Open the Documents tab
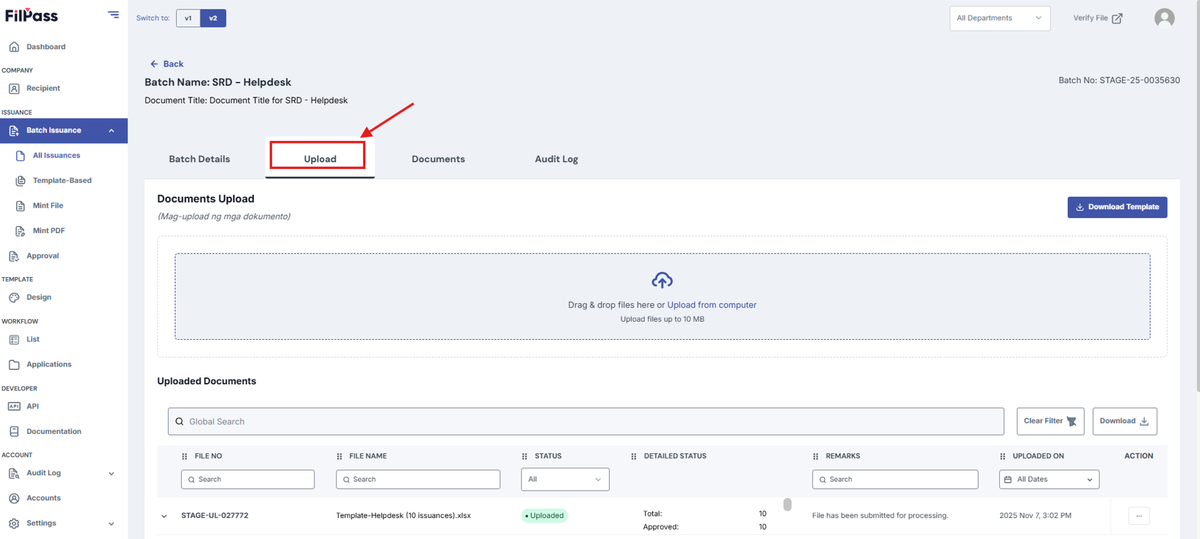The height and width of the screenshot is (539, 1200). coord(438,159)
